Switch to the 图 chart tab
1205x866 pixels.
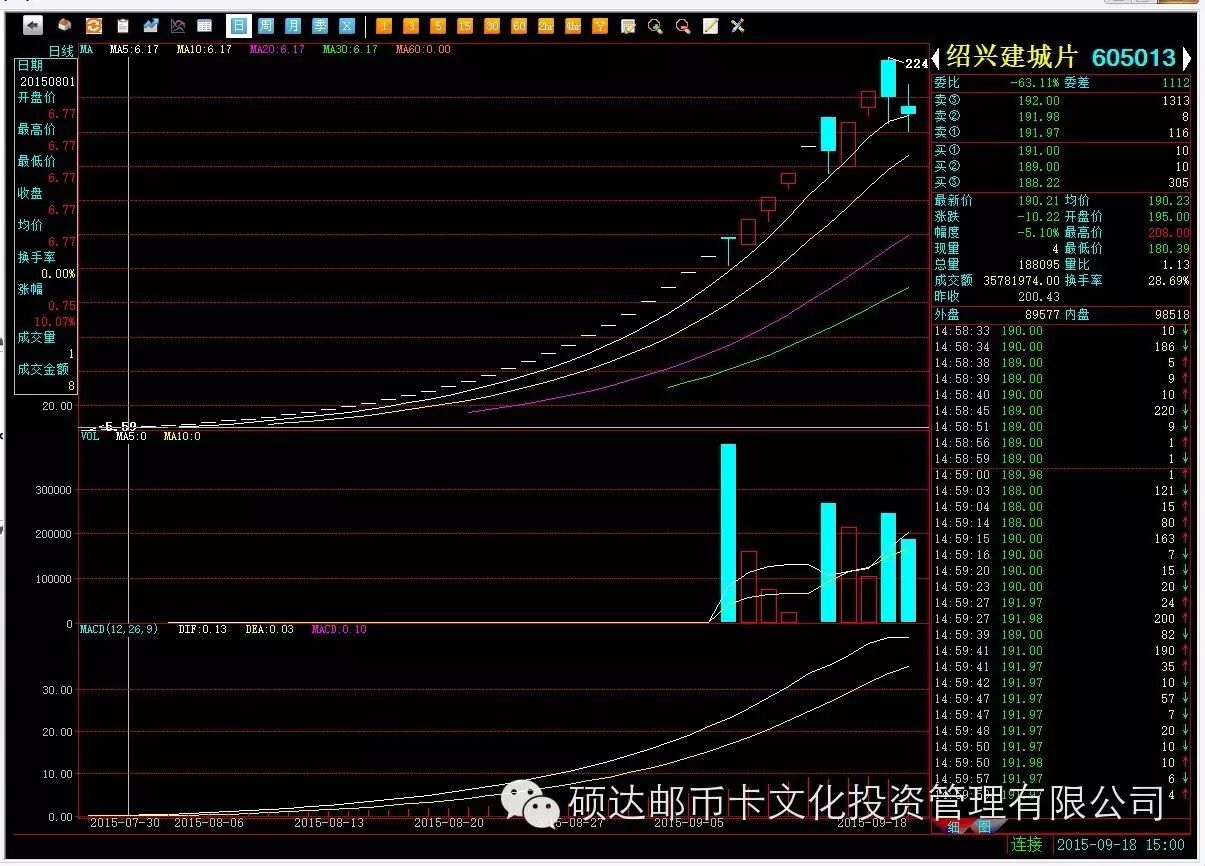tap(984, 827)
